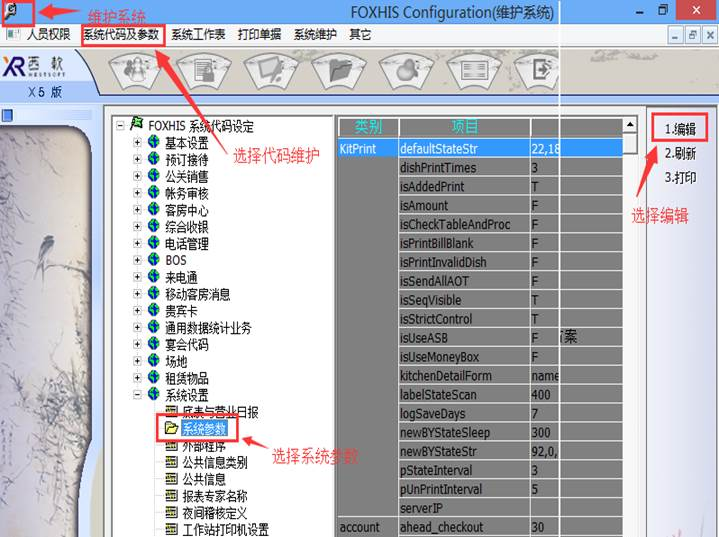Click the gourd-shaped fan toolbar icon
The height and width of the screenshot is (537, 719).
[406, 70]
